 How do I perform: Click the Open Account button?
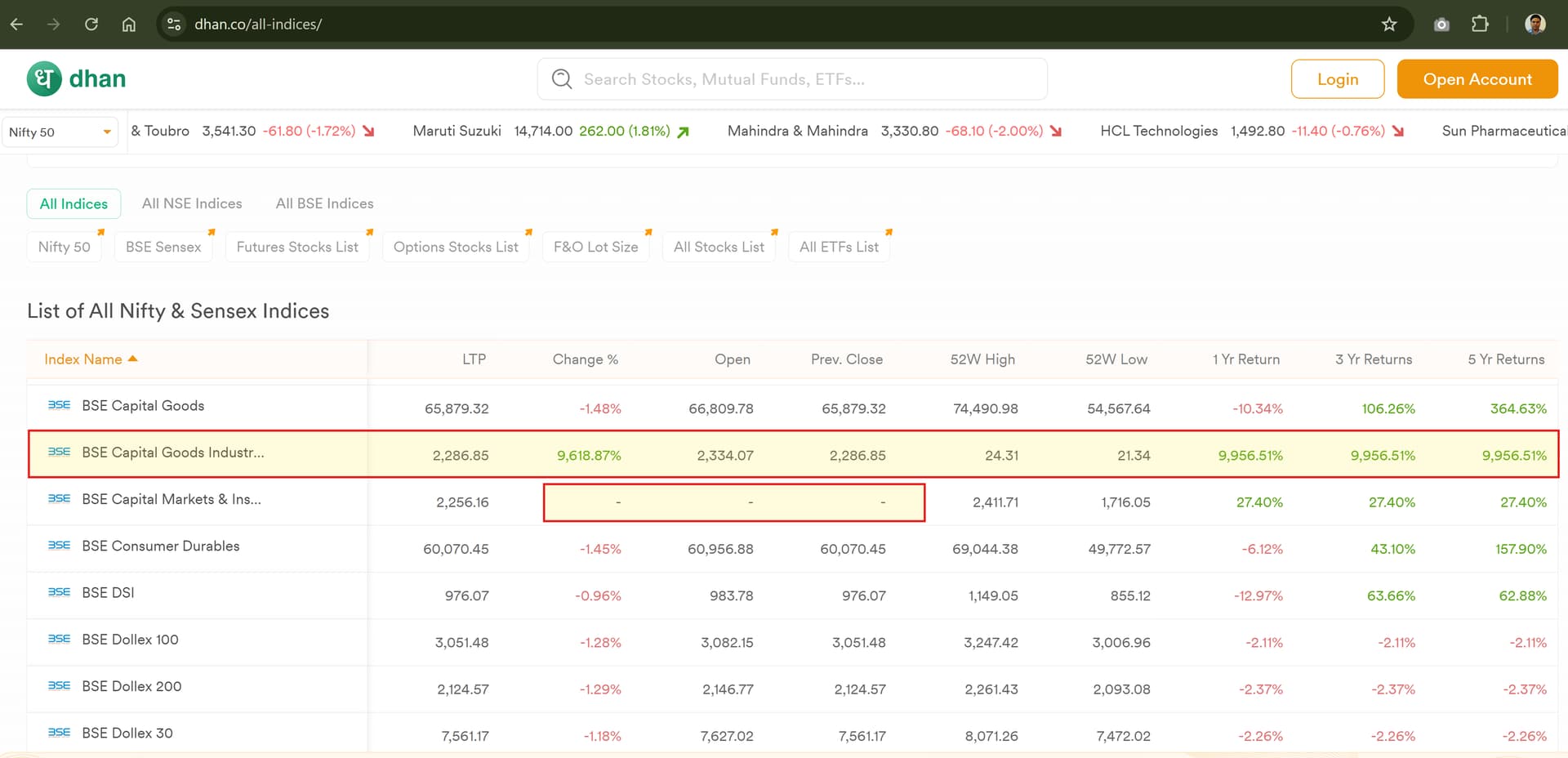[1477, 79]
